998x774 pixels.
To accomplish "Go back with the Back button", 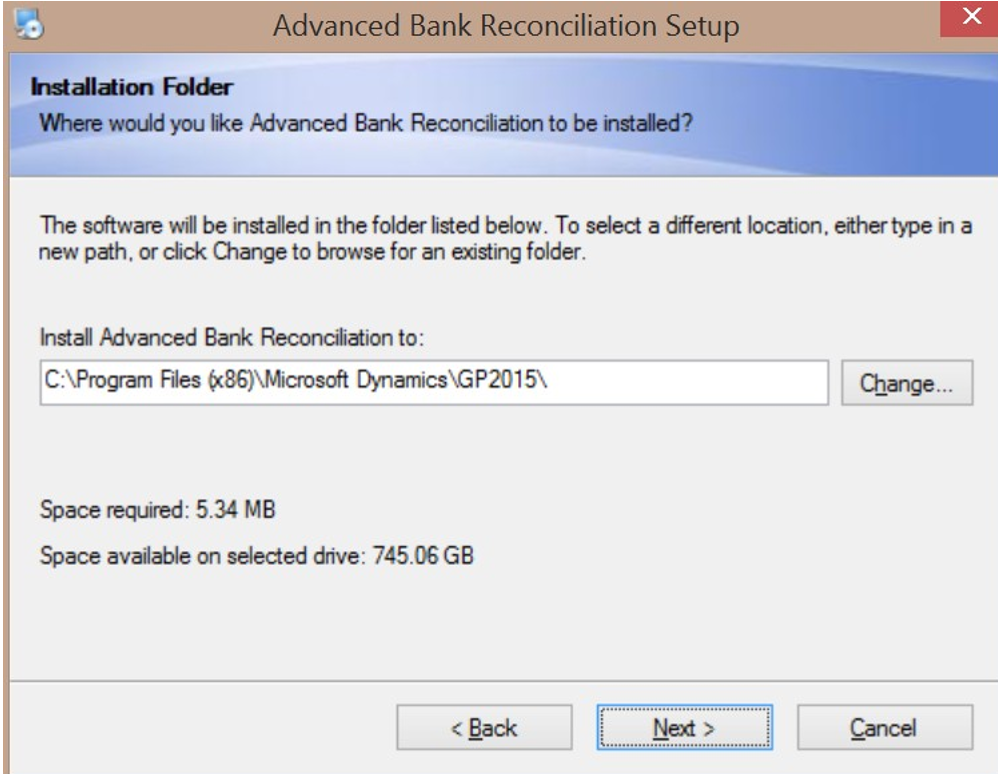I will coord(484,728).
